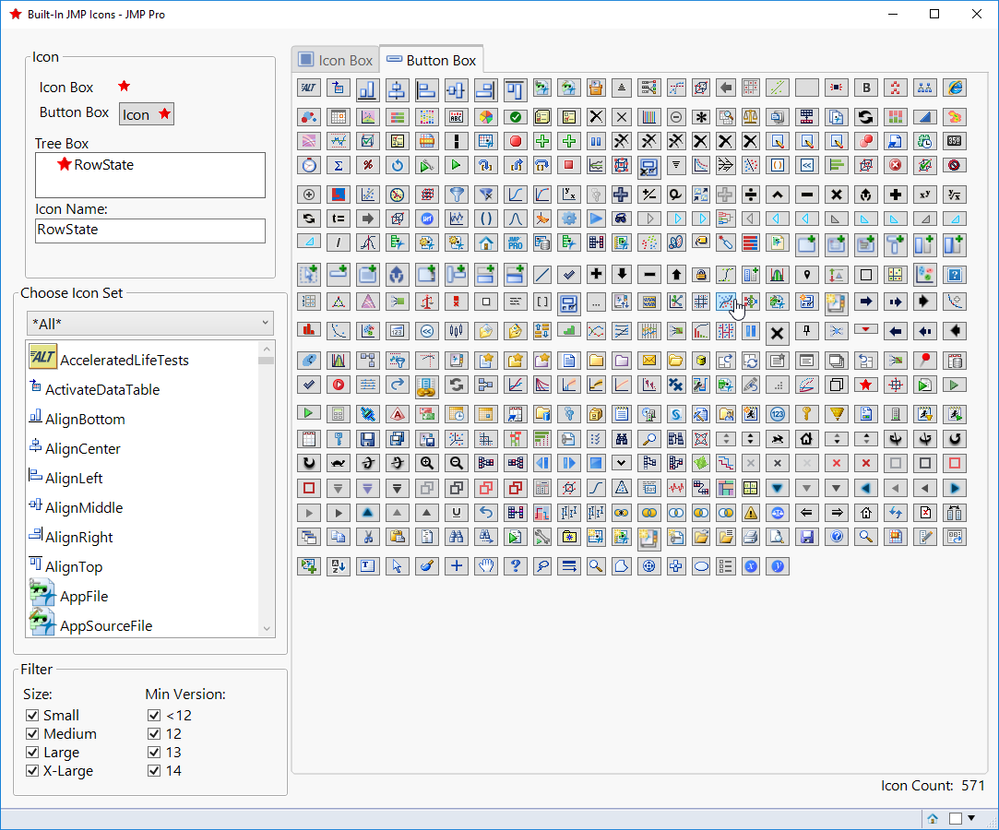Select the Button Box tab
The height and width of the screenshot is (830, 999).
coord(431,60)
